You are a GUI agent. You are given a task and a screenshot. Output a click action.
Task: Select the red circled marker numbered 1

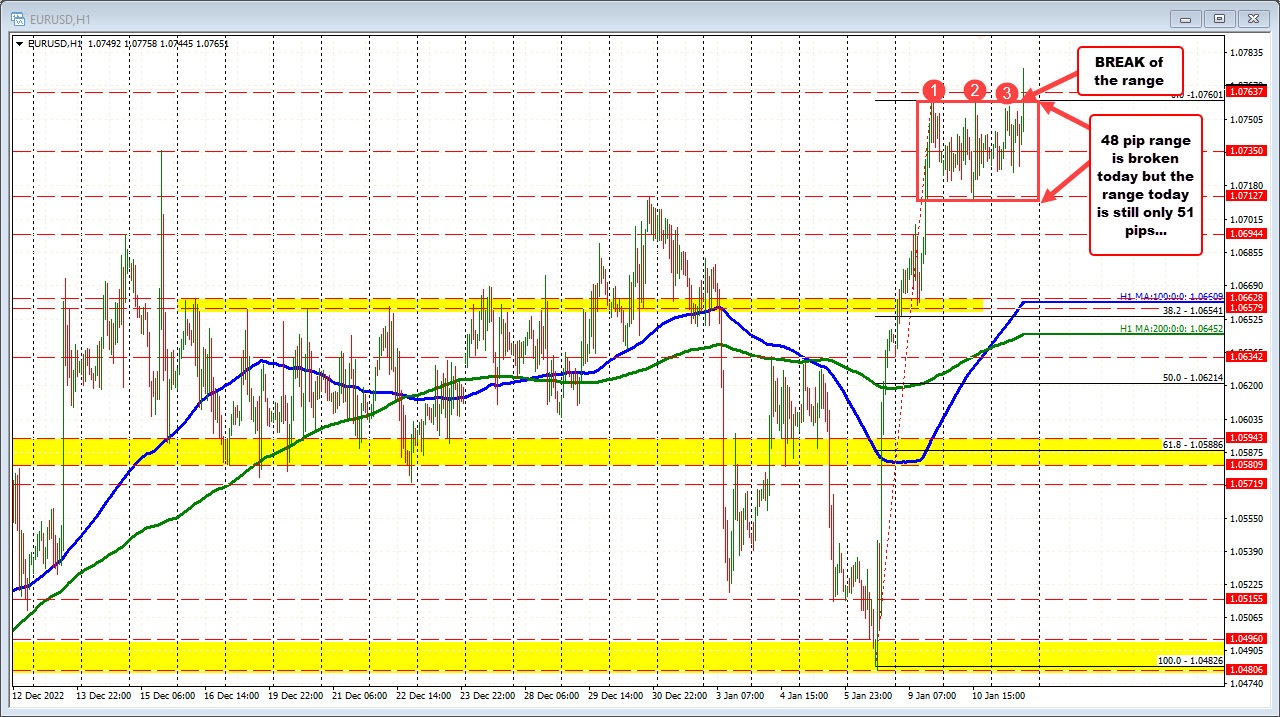[x=934, y=91]
